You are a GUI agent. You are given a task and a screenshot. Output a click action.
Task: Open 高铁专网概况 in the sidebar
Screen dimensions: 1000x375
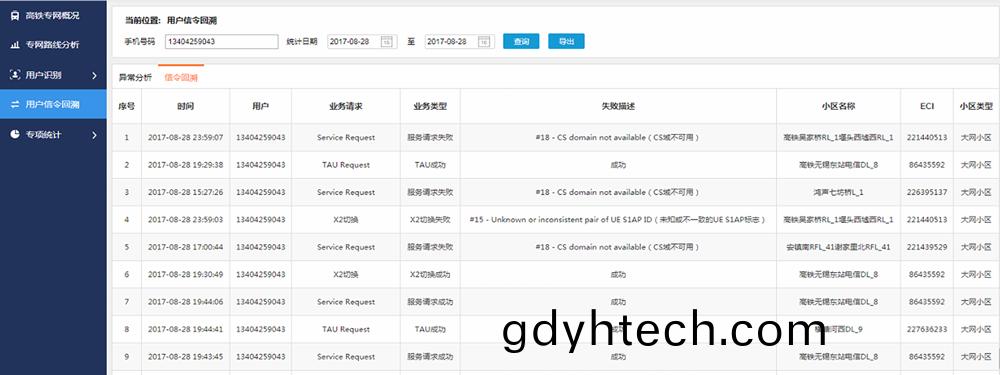click(x=53, y=15)
